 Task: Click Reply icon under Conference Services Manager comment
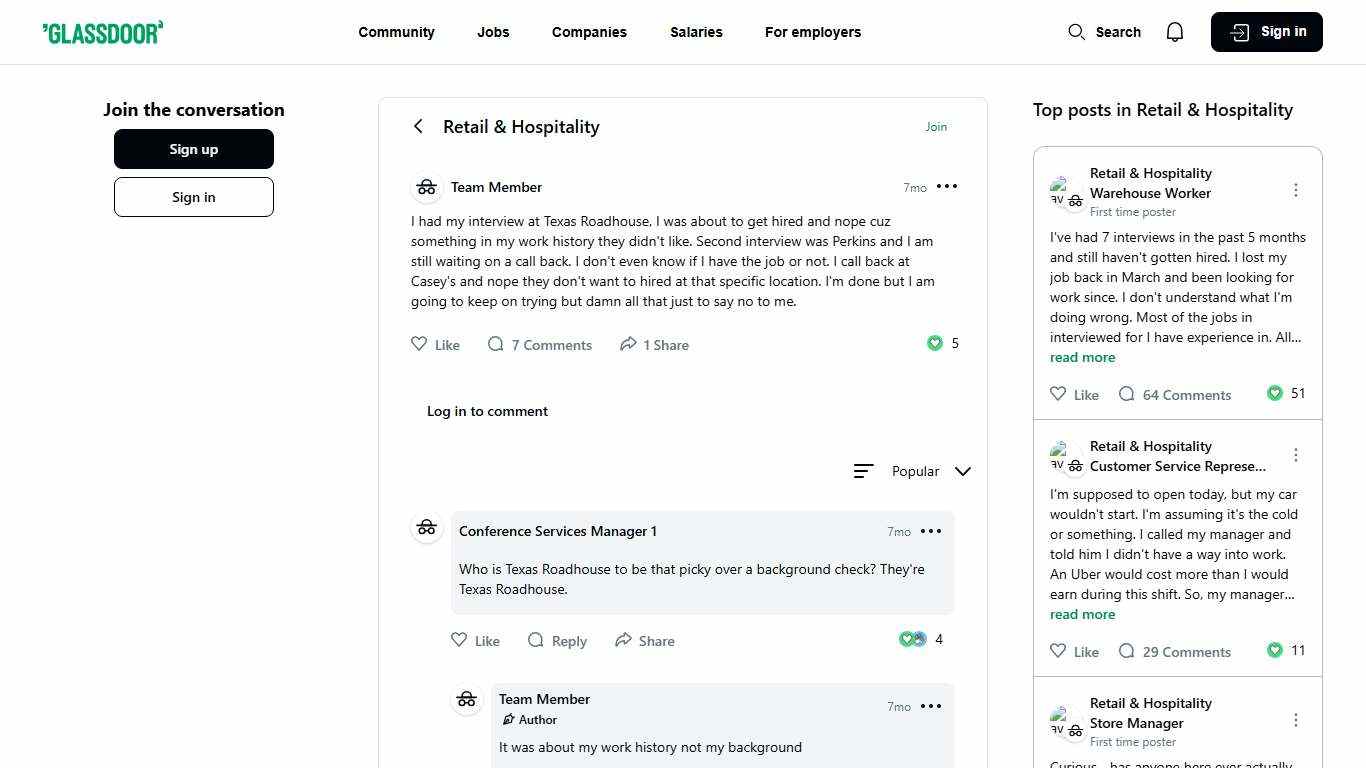click(x=536, y=640)
